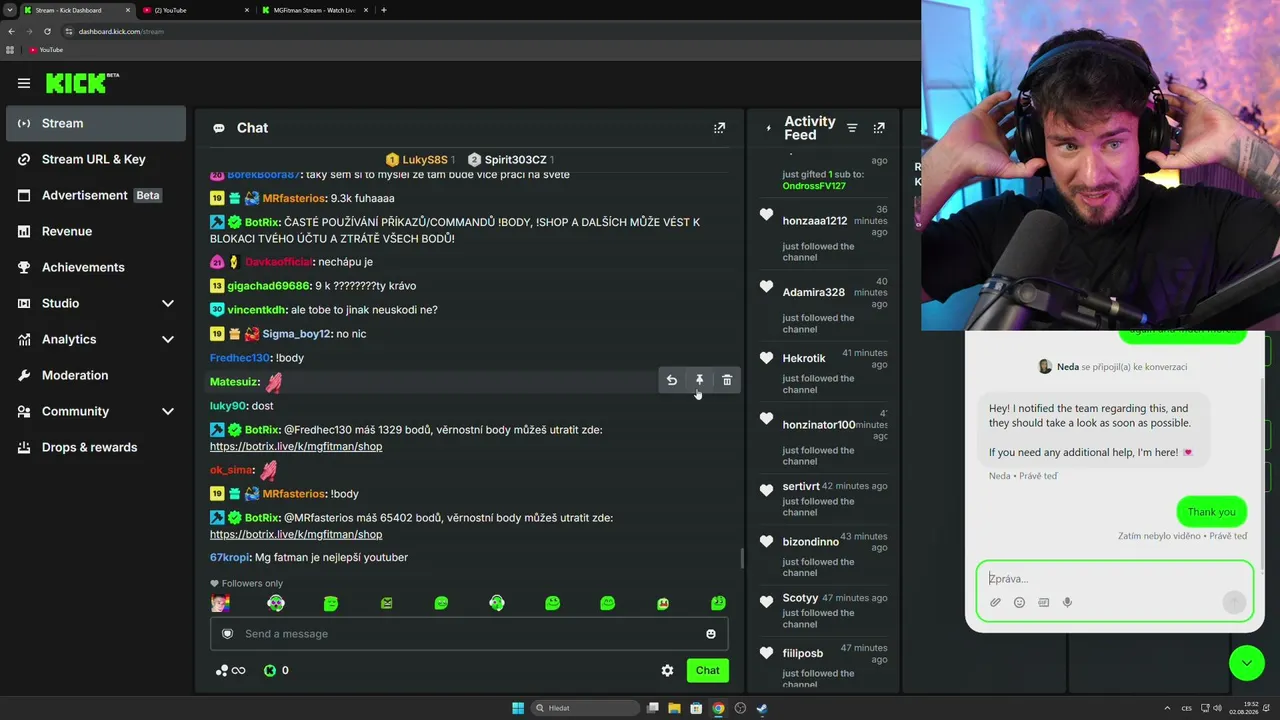Viewport: 1280px width, 720px height.
Task: Open a new browser tab
Action: pos(384,10)
